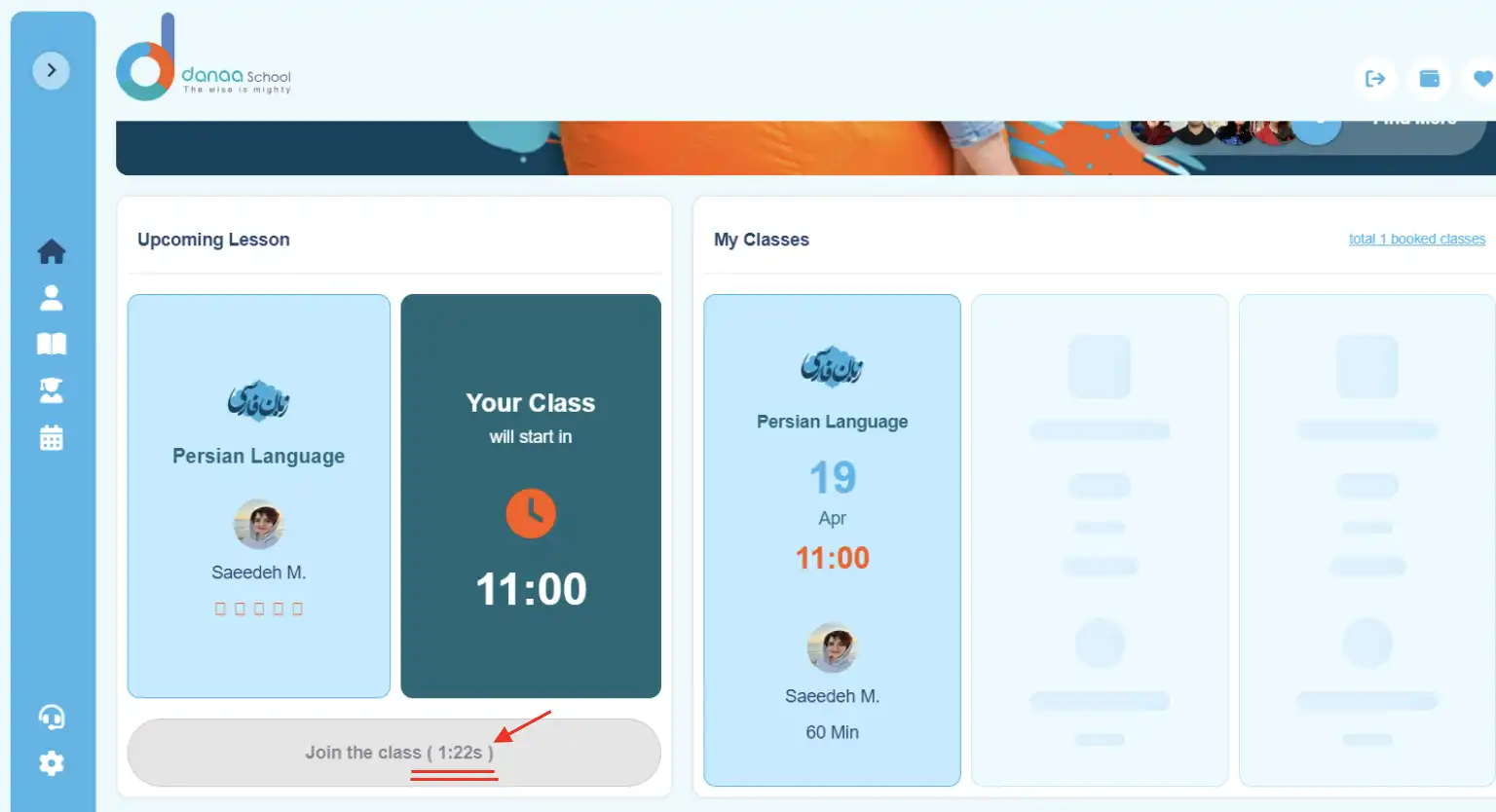This screenshot has width=1496, height=812.
Task: Open the settings gear icon
Action: (x=52, y=763)
